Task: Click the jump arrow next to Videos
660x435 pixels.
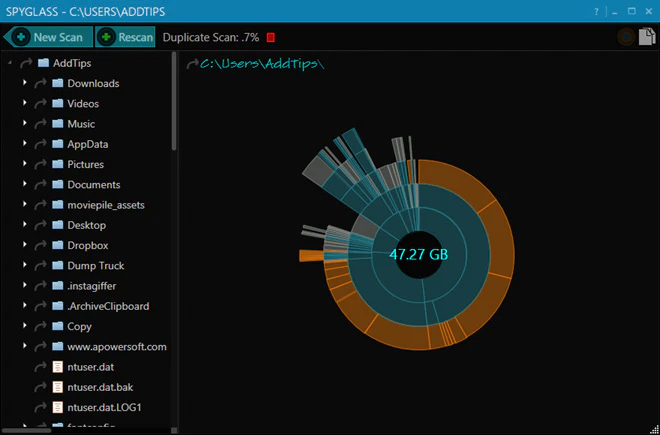Action: [40, 104]
